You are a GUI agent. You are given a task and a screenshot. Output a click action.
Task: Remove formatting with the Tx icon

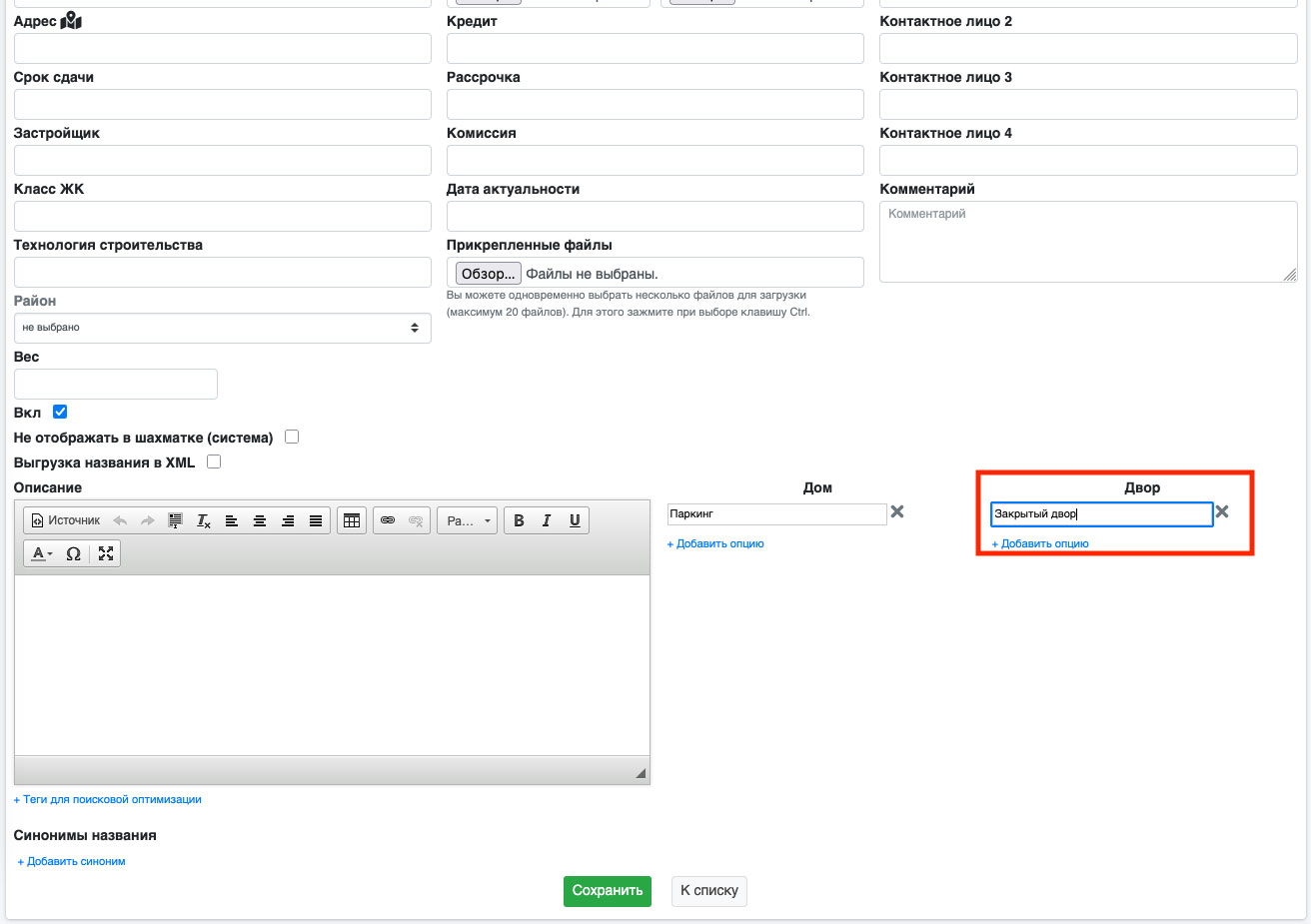[203, 520]
